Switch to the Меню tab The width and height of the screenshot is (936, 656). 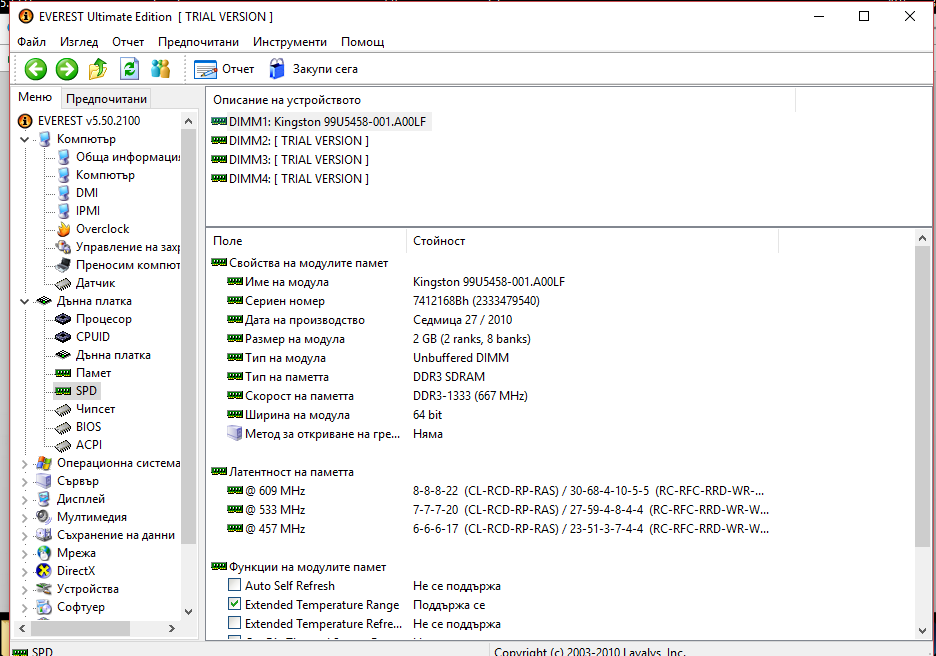coord(35,97)
